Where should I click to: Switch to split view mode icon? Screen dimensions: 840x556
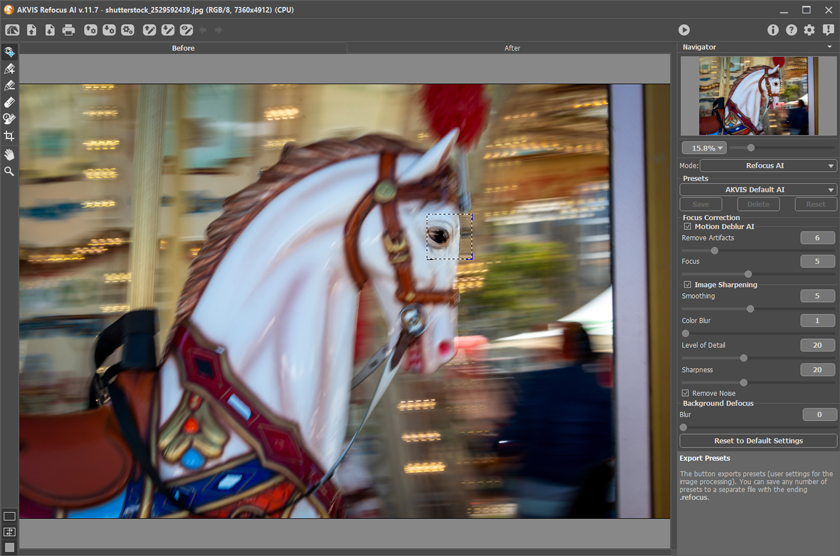tap(9, 532)
